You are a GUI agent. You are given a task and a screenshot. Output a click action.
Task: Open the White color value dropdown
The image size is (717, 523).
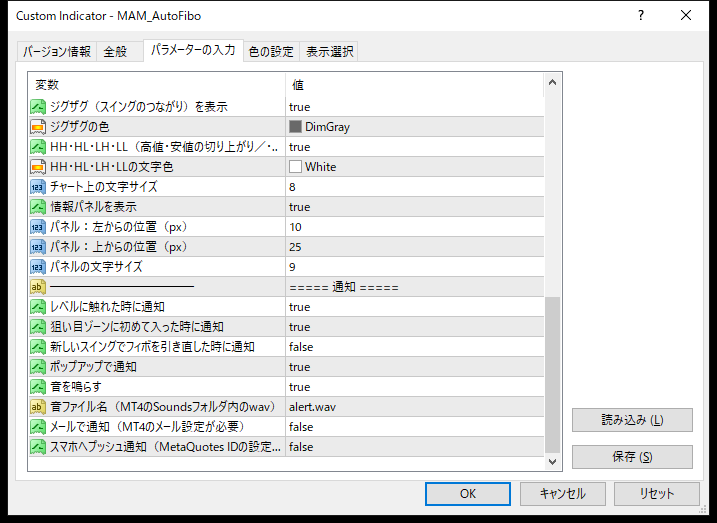(x=415, y=167)
